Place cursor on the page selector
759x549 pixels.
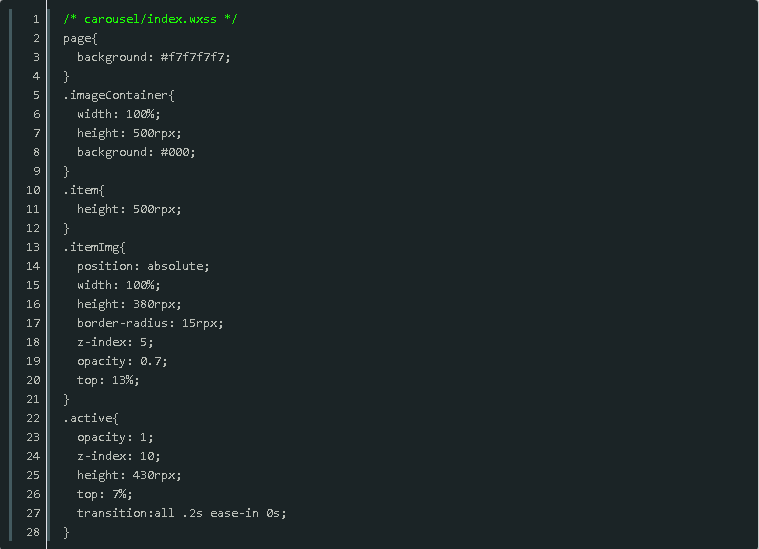pos(80,38)
